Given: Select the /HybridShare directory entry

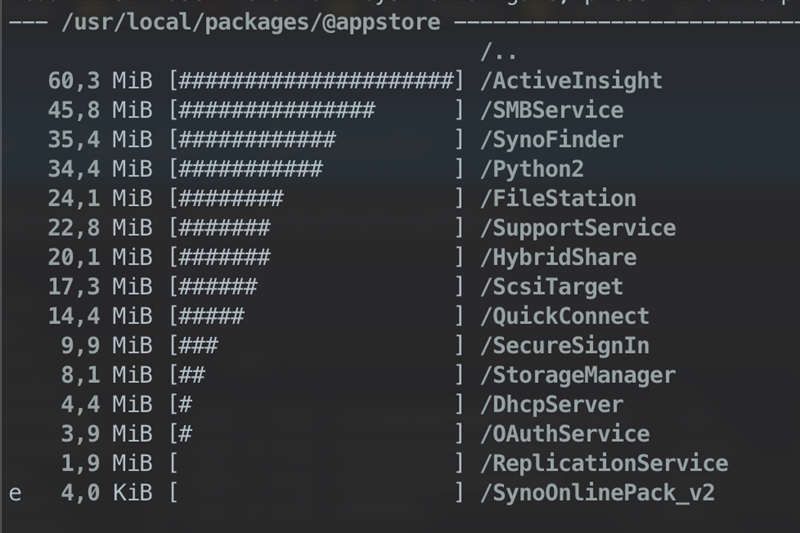Looking at the screenshot, I should [558, 257].
